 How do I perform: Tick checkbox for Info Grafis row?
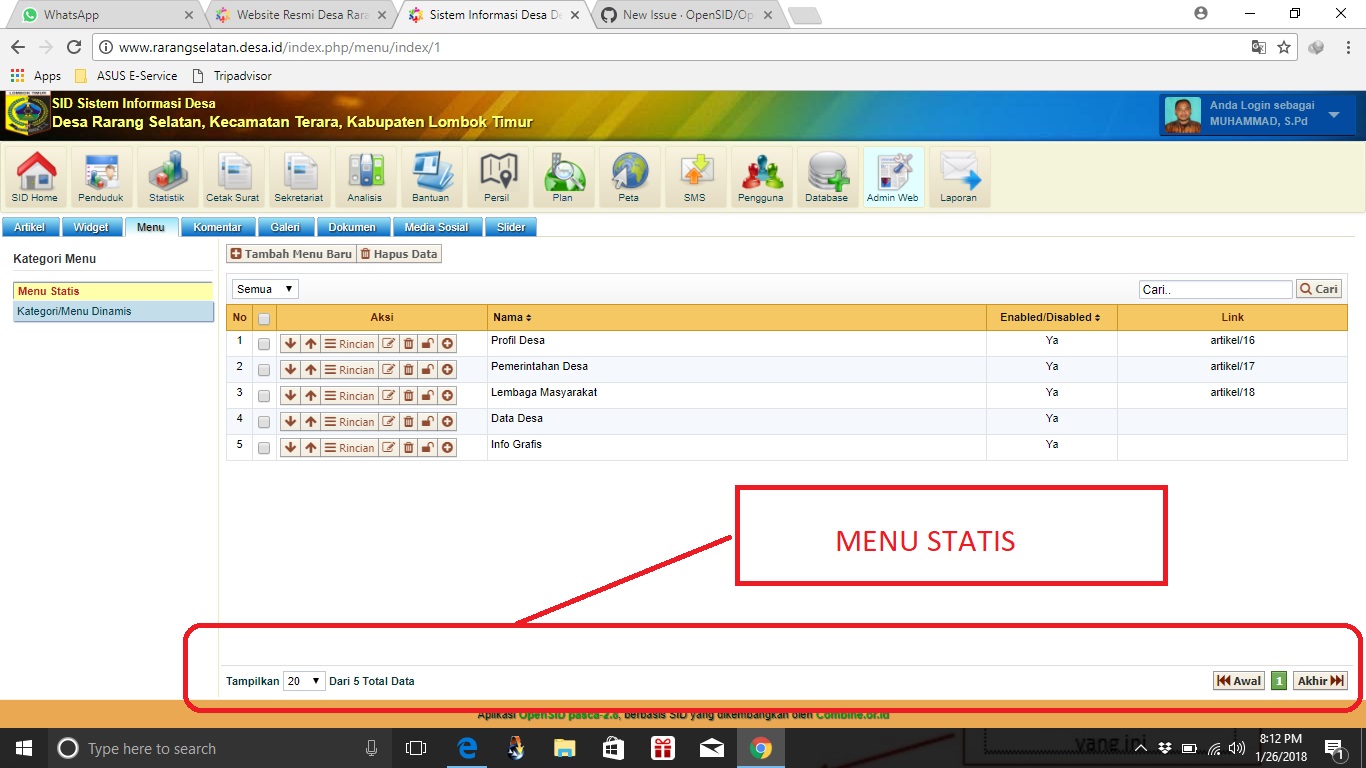tap(264, 448)
